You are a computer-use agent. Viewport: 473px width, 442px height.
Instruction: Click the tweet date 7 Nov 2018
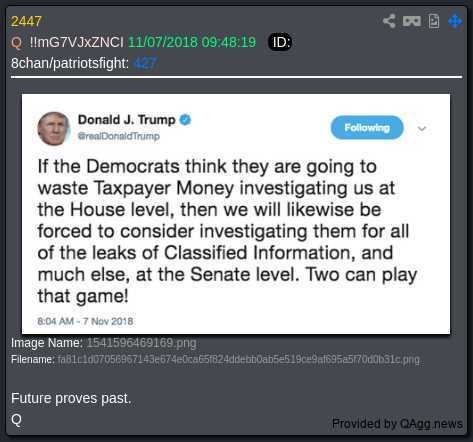pos(108,321)
